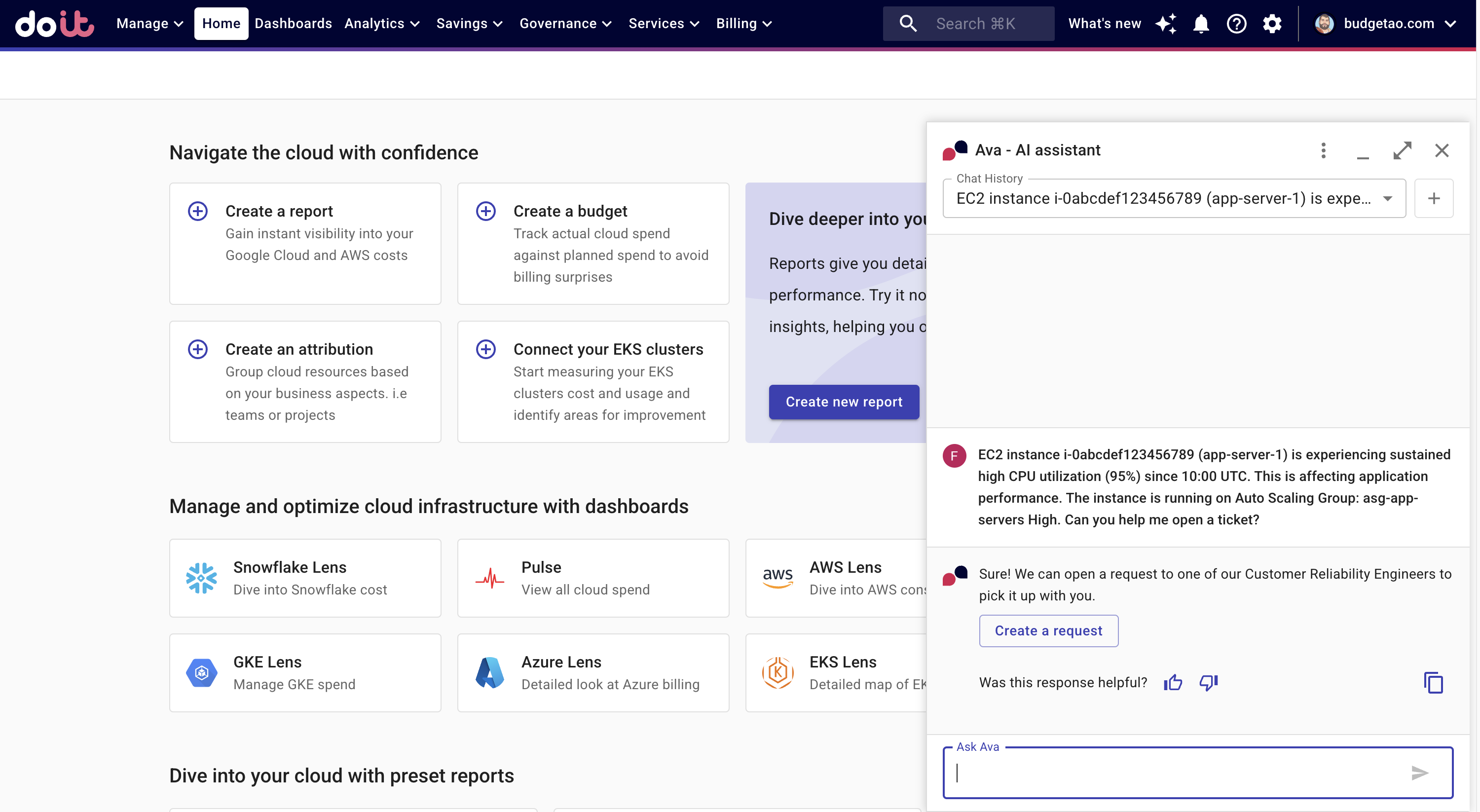Open the help question mark icon
1480x812 pixels.
(1236, 24)
